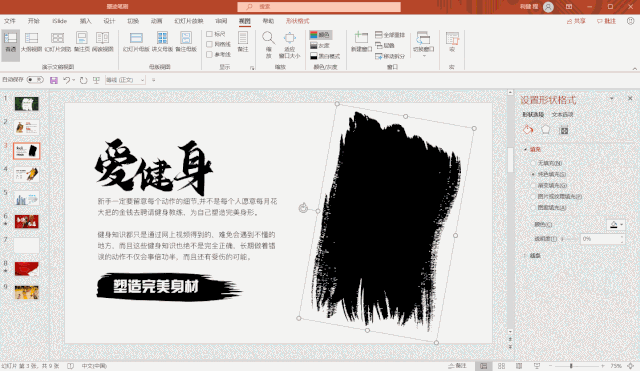Image resolution: width=640 pixels, height=371 pixels.
Task: Click Fit to Window (适应窗口大小)
Action: tap(289, 45)
